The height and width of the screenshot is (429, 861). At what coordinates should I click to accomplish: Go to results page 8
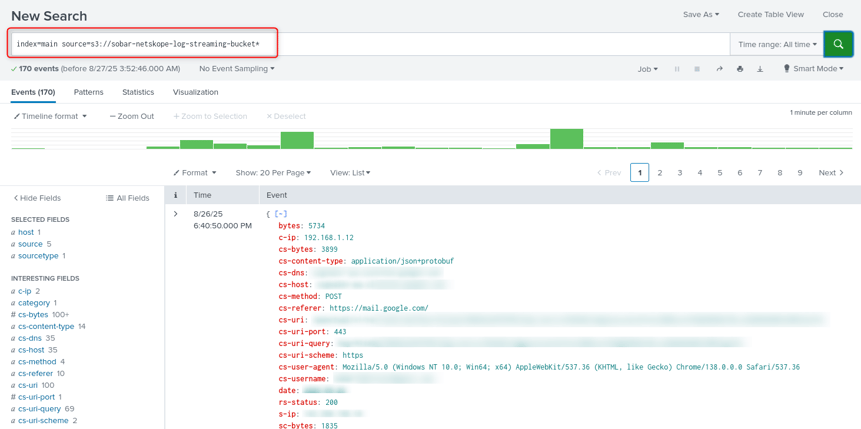(x=780, y=172)
